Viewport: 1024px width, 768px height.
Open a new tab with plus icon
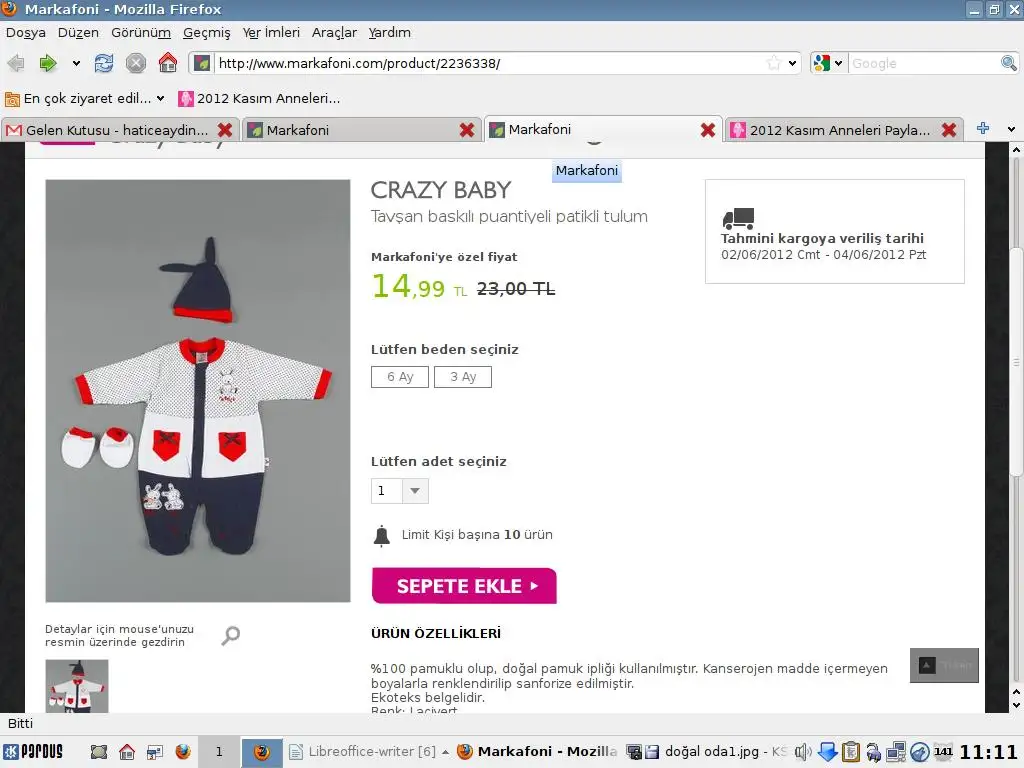[x=983, y=129]
